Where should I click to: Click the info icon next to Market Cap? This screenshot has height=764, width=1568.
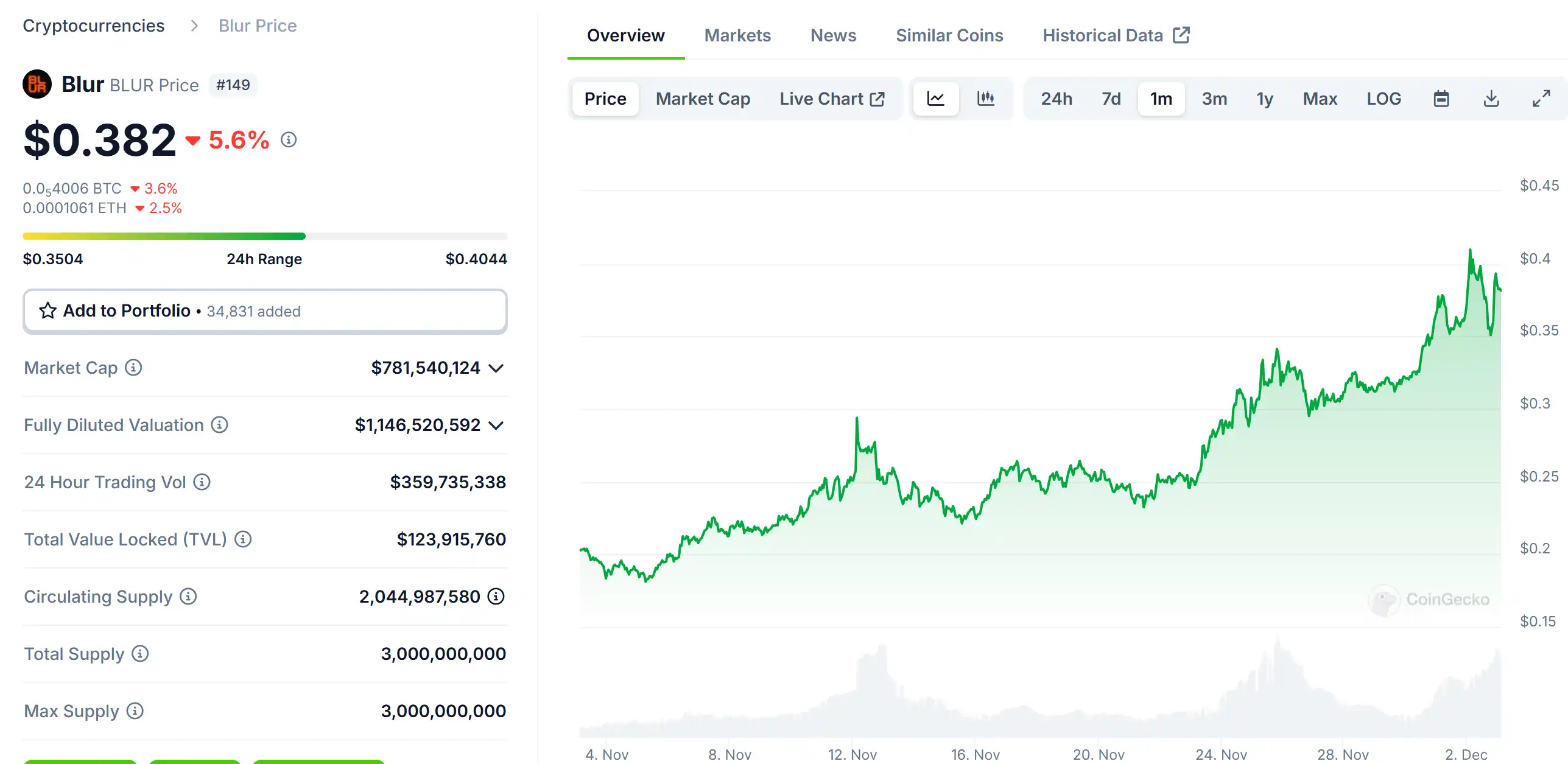coord(133,368)
